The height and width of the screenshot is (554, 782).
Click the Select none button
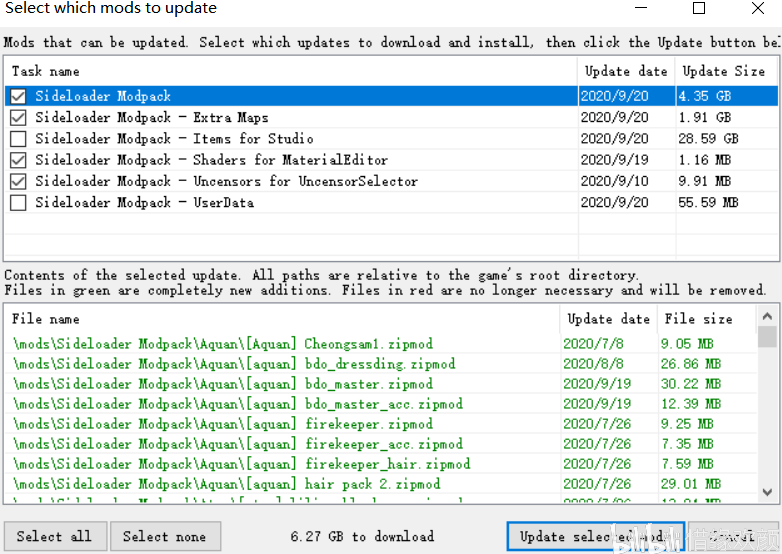[165, 537]
